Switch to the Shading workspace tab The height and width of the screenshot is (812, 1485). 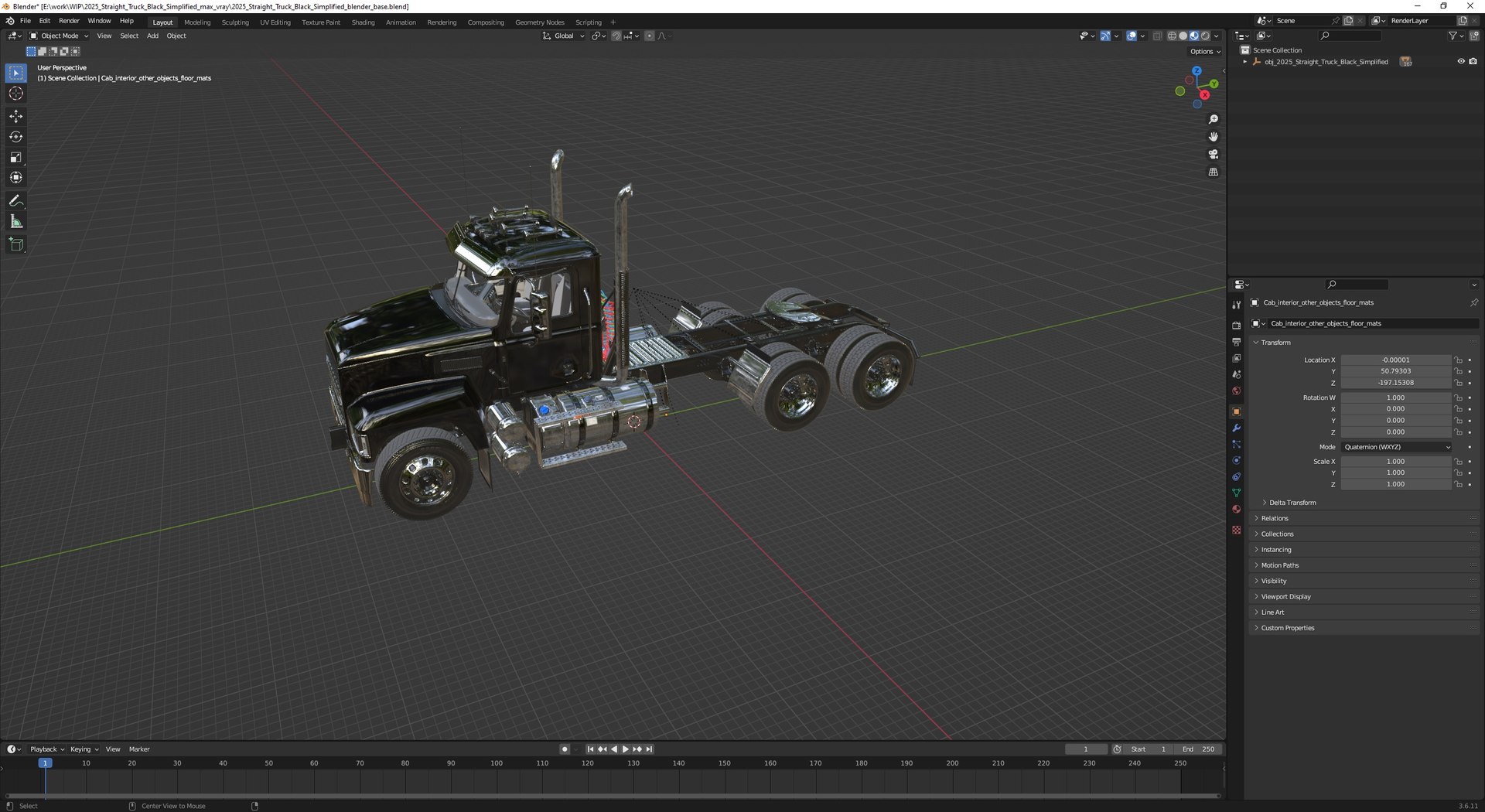(x=363, y=22)
